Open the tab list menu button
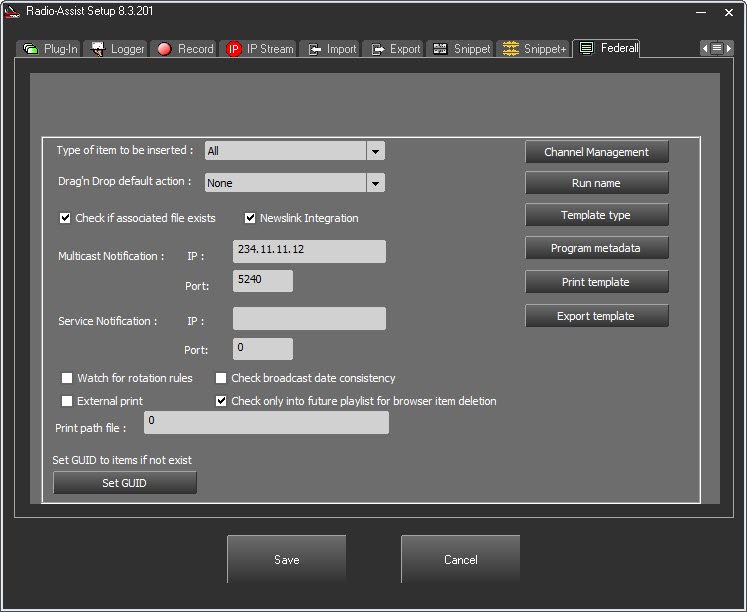Screen dimensions: 747x612 click(x=717, y=48)
